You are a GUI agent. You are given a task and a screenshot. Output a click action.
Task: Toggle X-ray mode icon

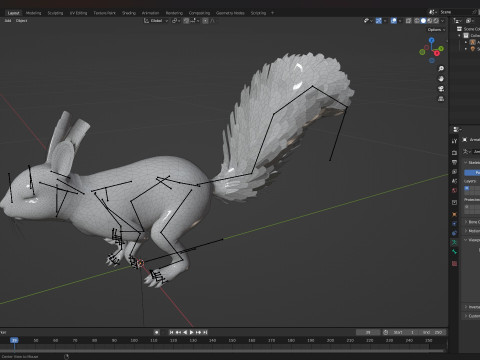pyautogui.click(x=409, y=21)
